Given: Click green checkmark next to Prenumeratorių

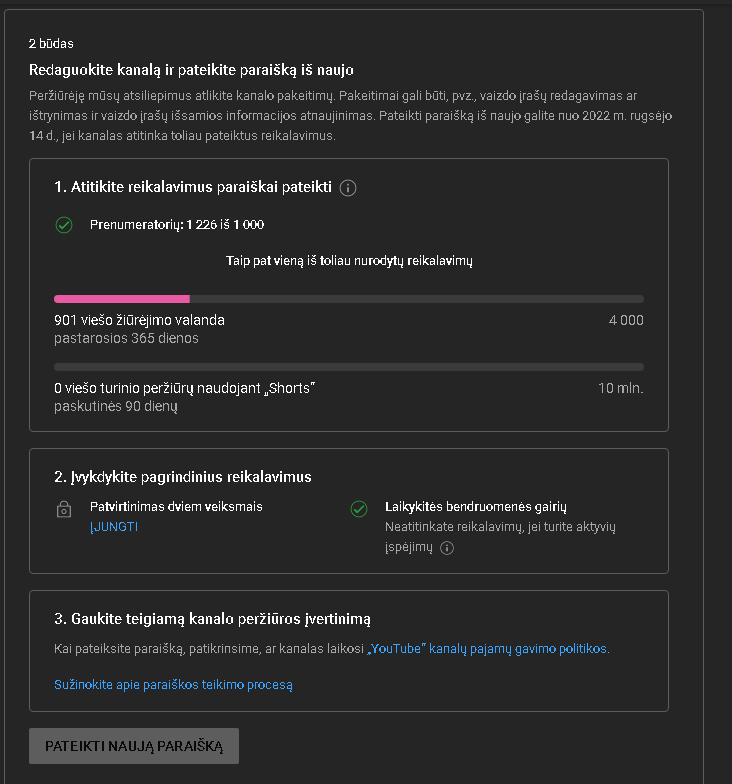Looking at the screenshot, I should click(64, 225).
